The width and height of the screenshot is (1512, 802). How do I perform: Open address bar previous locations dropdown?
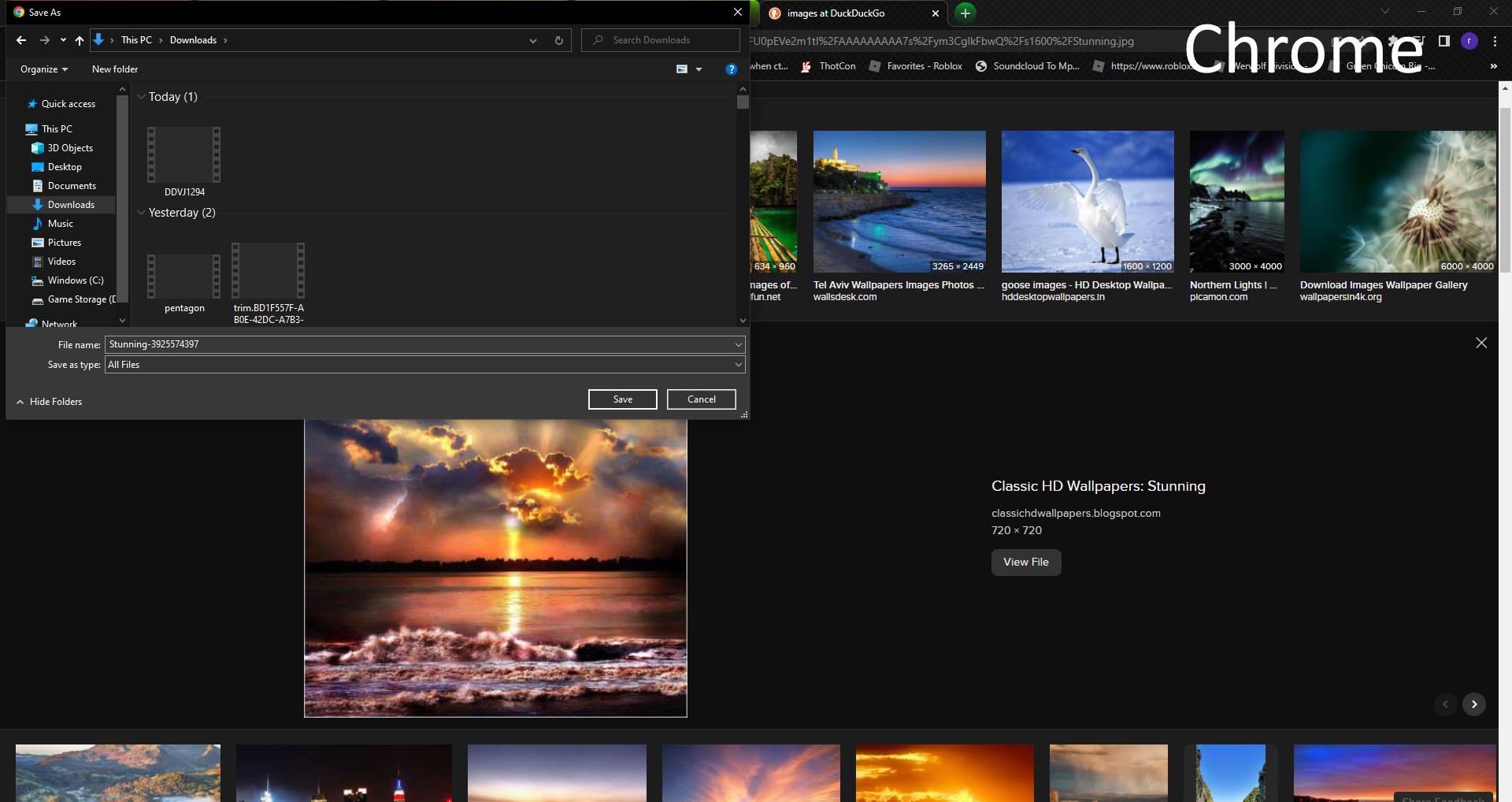(533, 40)
